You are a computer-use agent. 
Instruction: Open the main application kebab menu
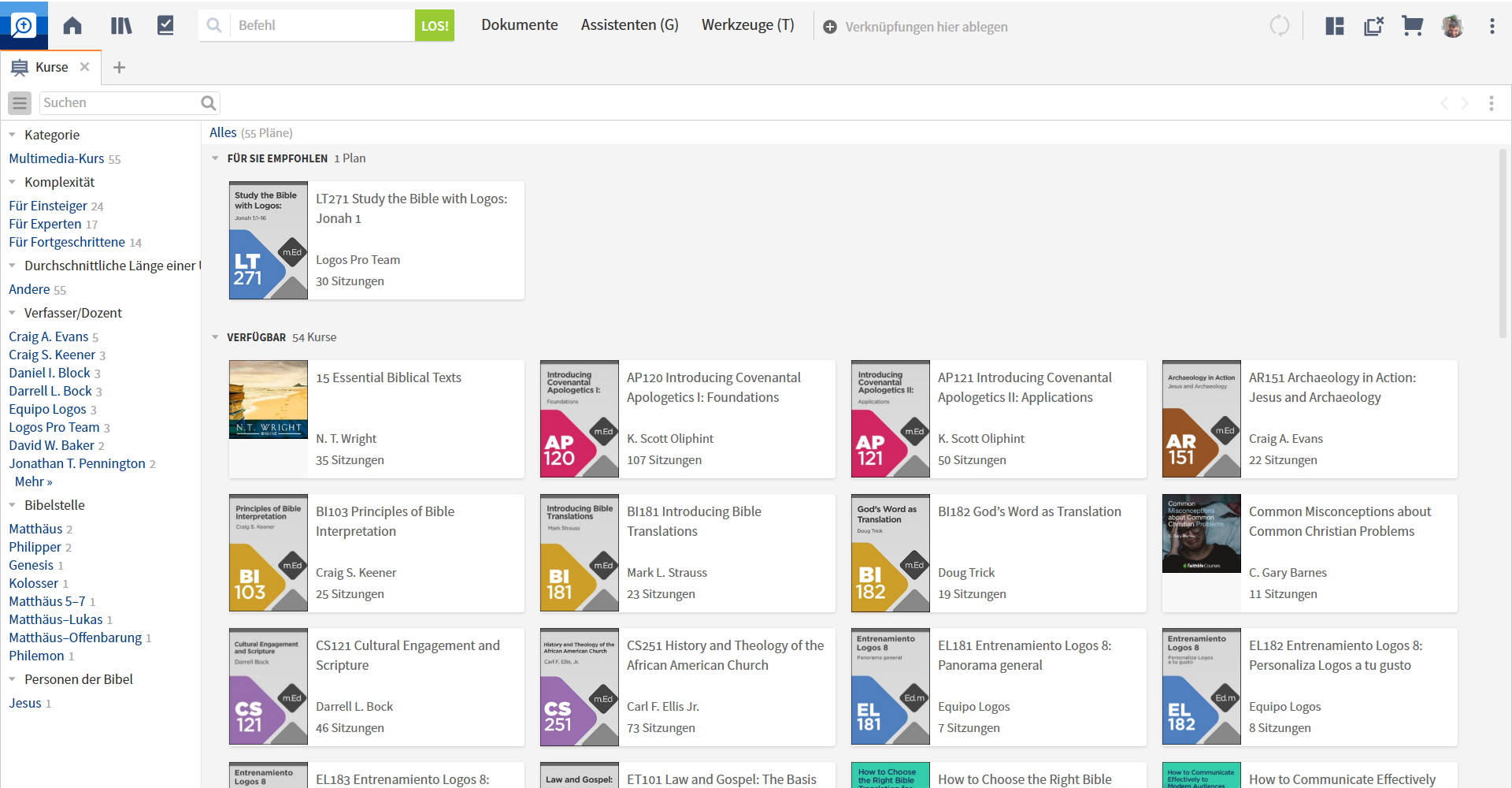pyautogui.click(x=1492, y=26)
